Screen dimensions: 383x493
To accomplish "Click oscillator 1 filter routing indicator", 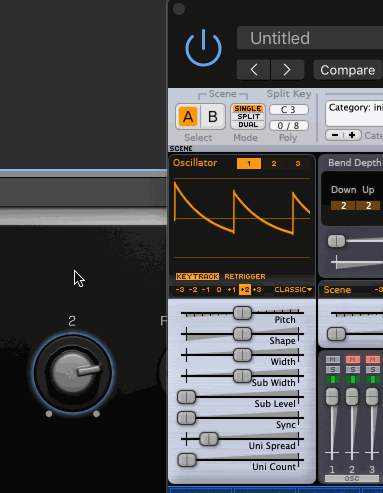I will pos(332,379).
